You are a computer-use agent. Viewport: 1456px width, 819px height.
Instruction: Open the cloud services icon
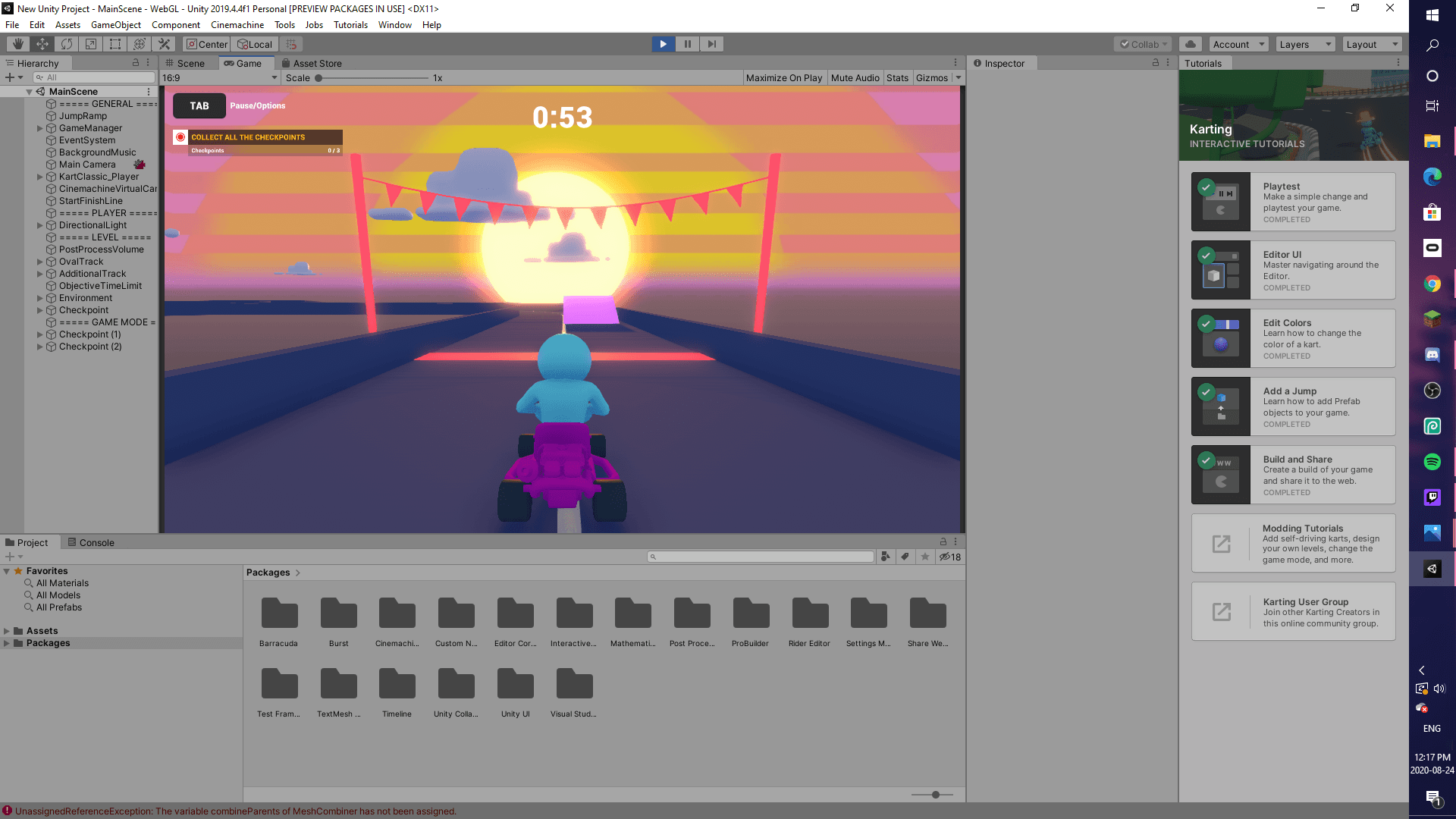tap(1191, 44)
